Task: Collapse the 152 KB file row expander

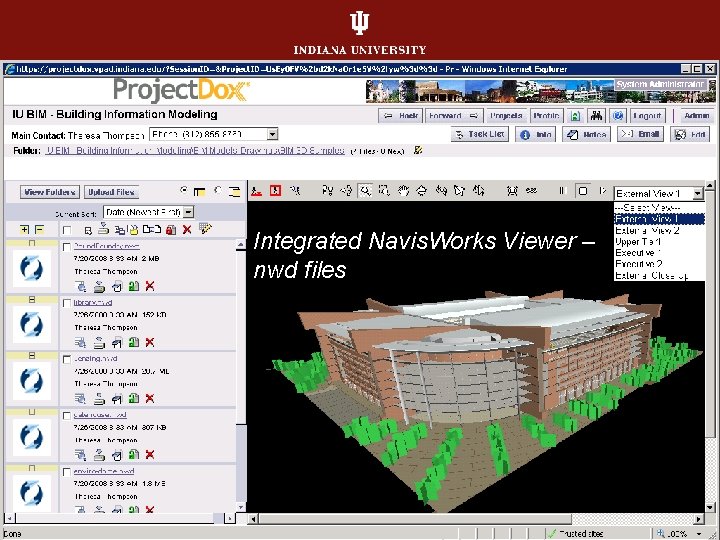Action: (32, 299)
